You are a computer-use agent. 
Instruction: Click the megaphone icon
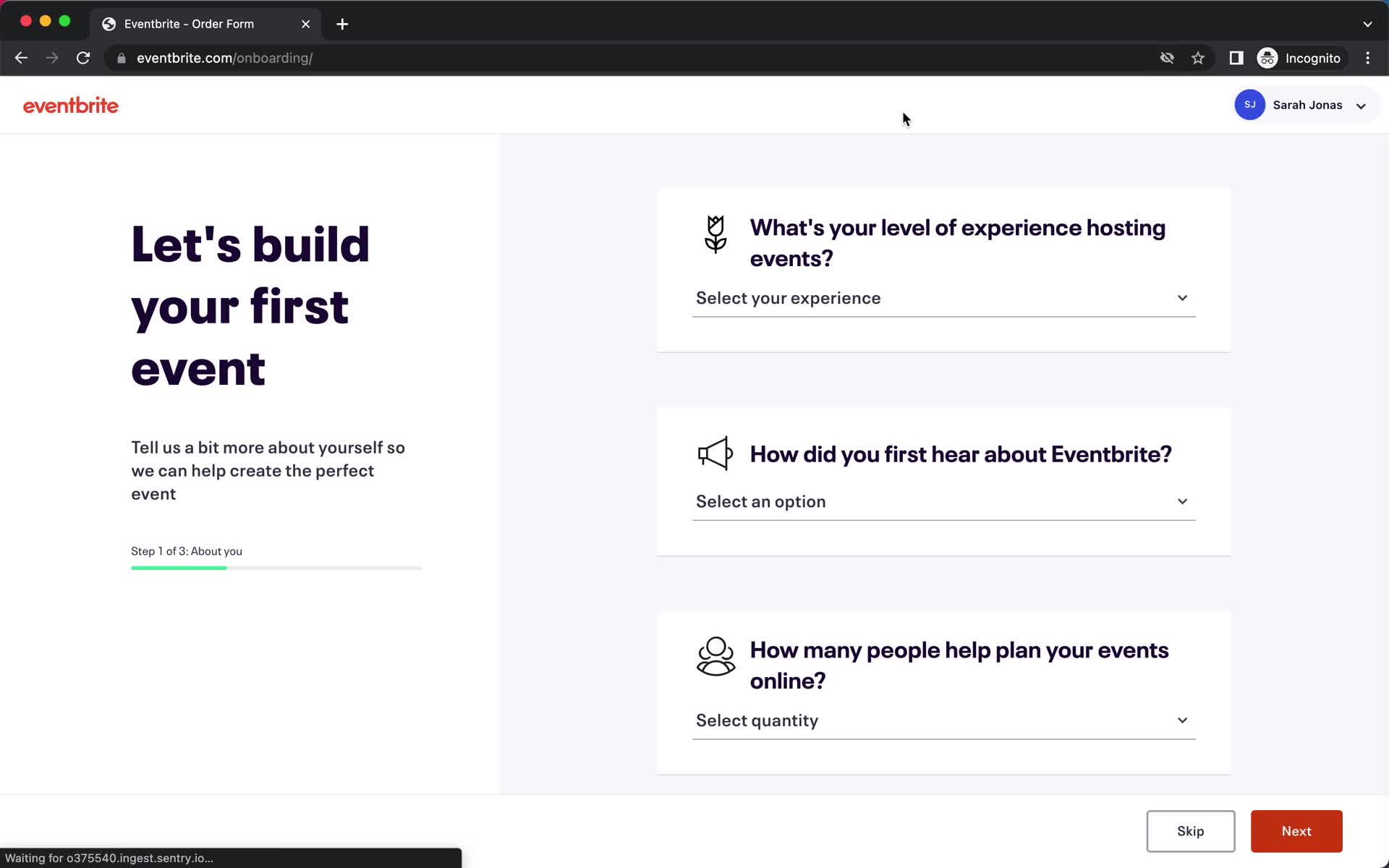[715, 454]
